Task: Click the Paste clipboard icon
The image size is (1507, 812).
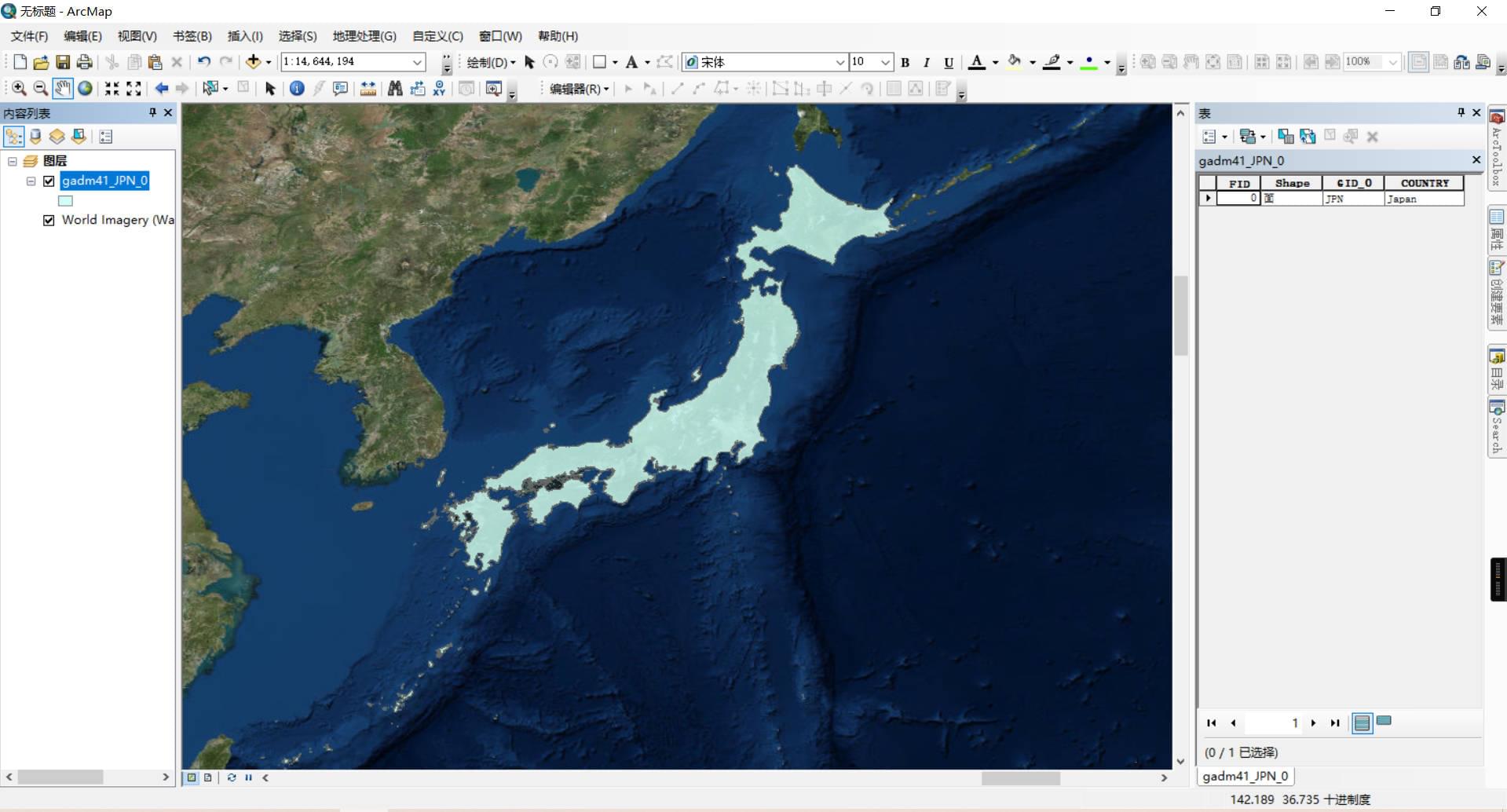Action: pyautogui.click(x=155, y=62)
